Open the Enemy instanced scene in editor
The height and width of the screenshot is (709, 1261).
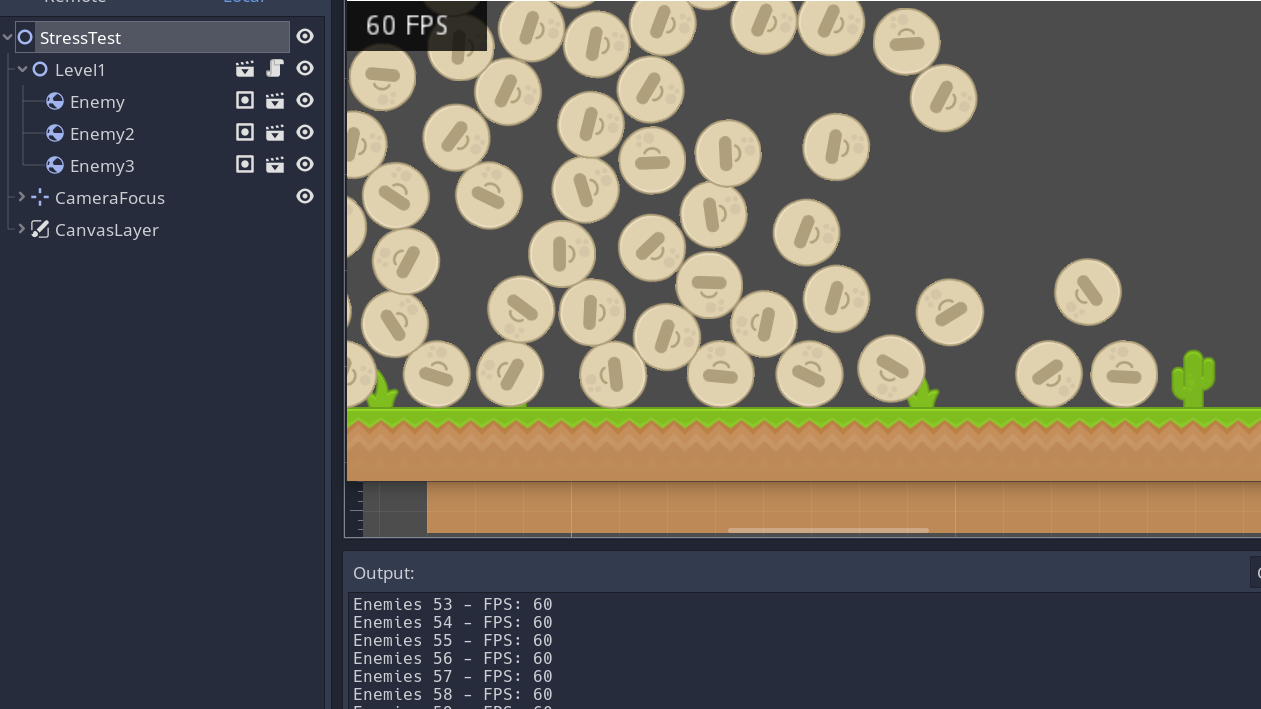tap(275, 101)
